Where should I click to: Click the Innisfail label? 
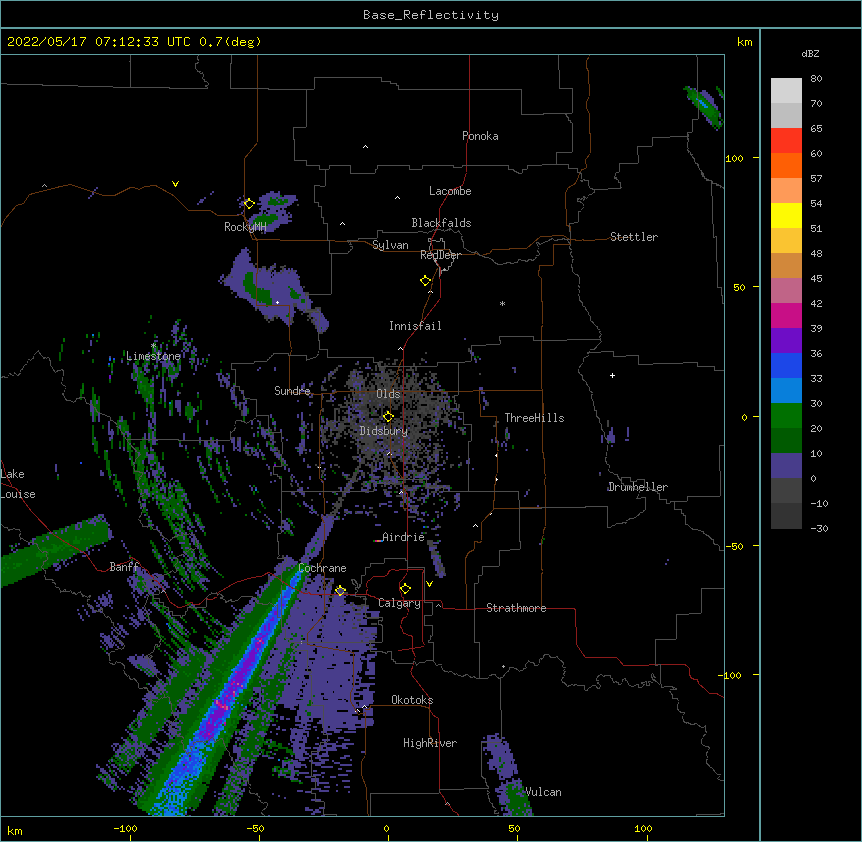415,326
